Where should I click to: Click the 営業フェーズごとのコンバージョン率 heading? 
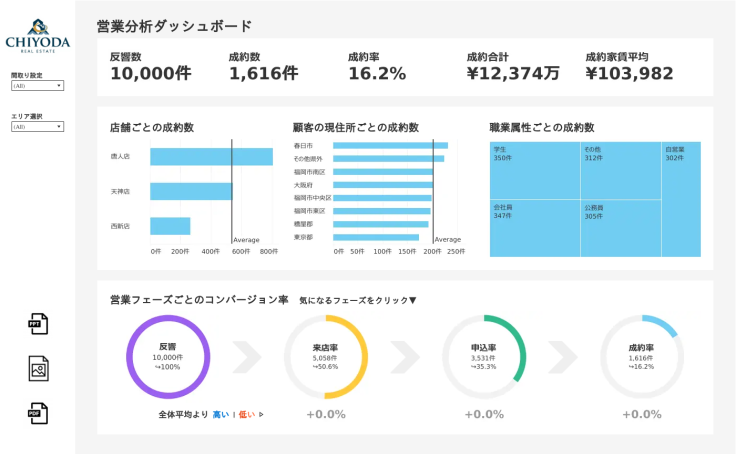click(x=199, y=300)
